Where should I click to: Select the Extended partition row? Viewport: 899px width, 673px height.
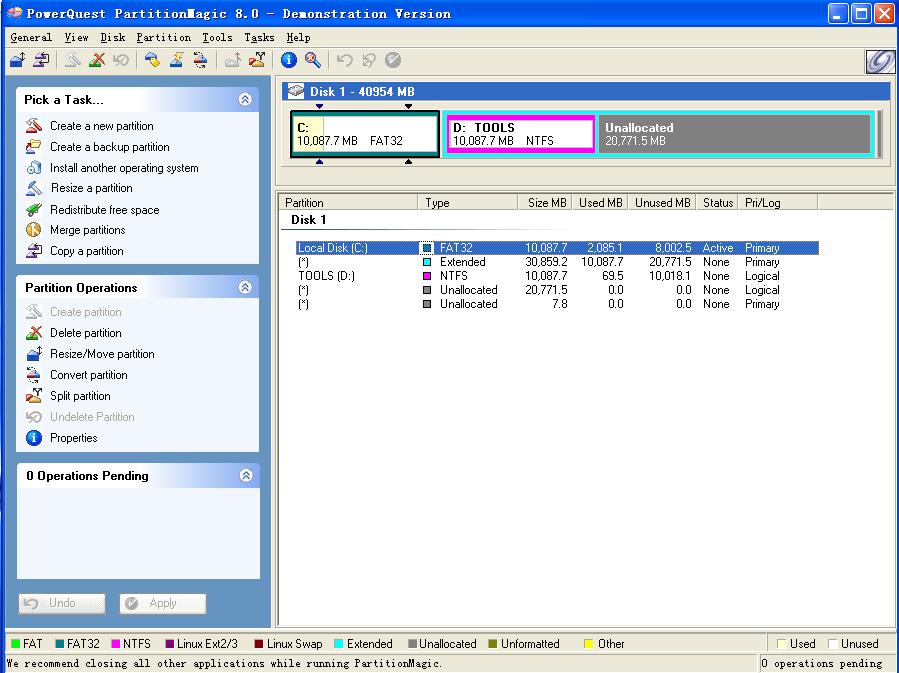[x=557, y=262]
